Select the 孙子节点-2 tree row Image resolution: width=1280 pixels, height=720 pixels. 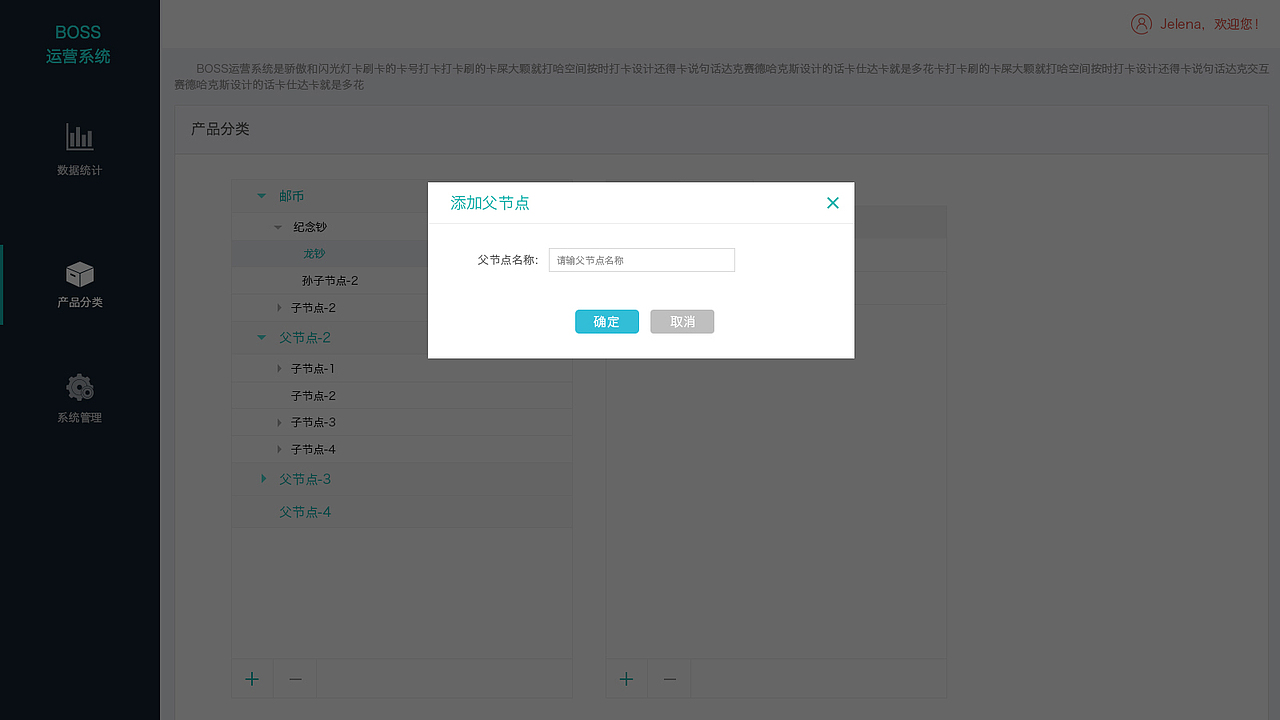pos(402,281)
